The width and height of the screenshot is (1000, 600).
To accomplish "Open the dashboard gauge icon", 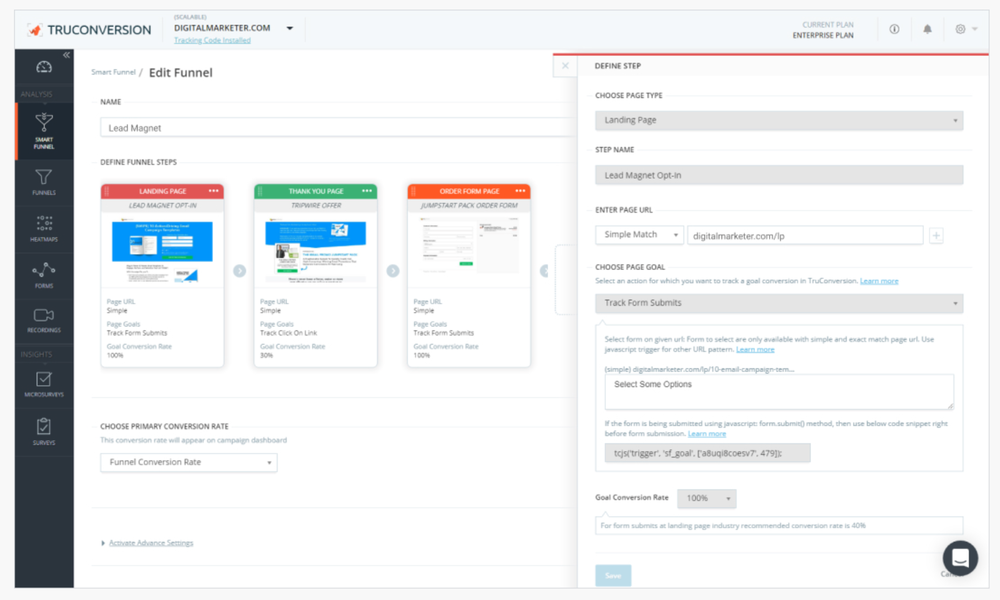I will point(44,67).
